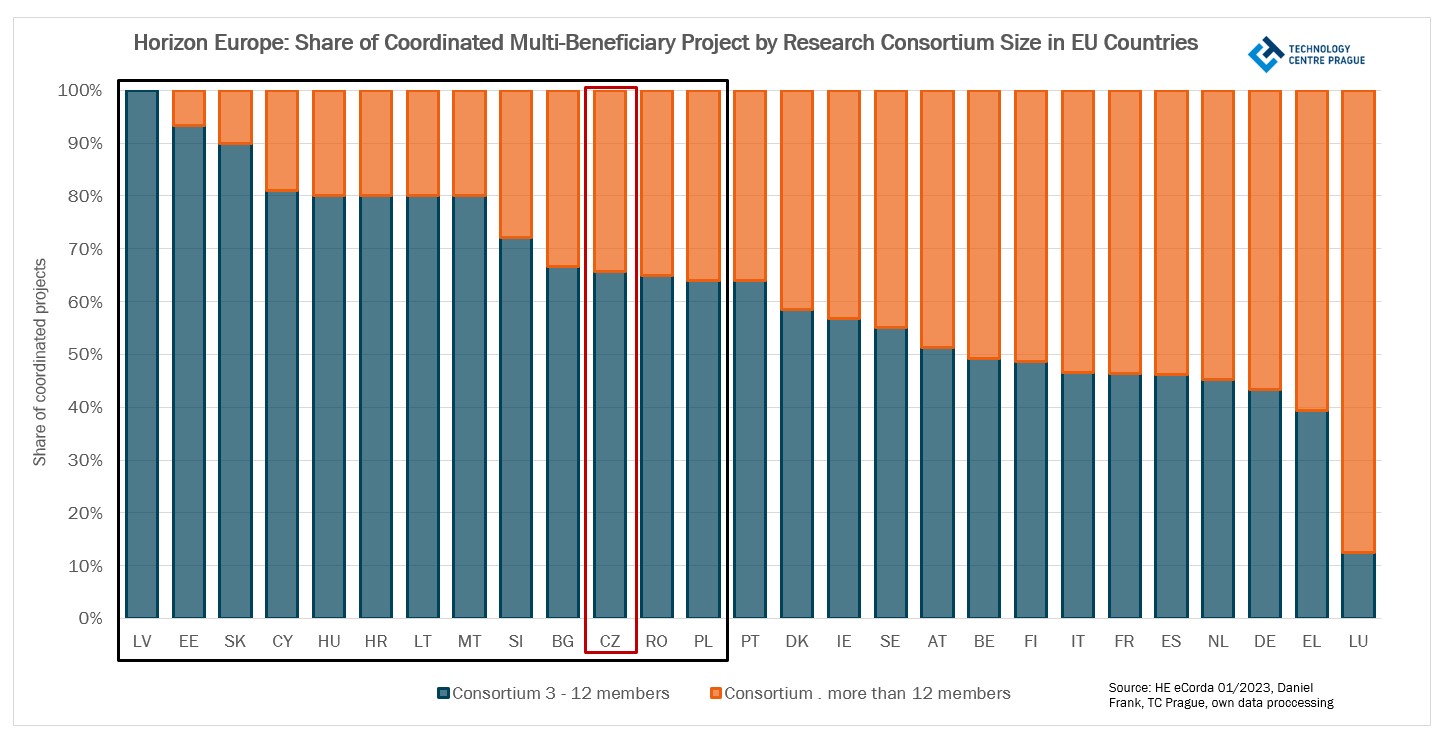This screenshot has width=1446, height=740.
Task: Click the orange segment of the EE bar
Action: pos(189,107)
